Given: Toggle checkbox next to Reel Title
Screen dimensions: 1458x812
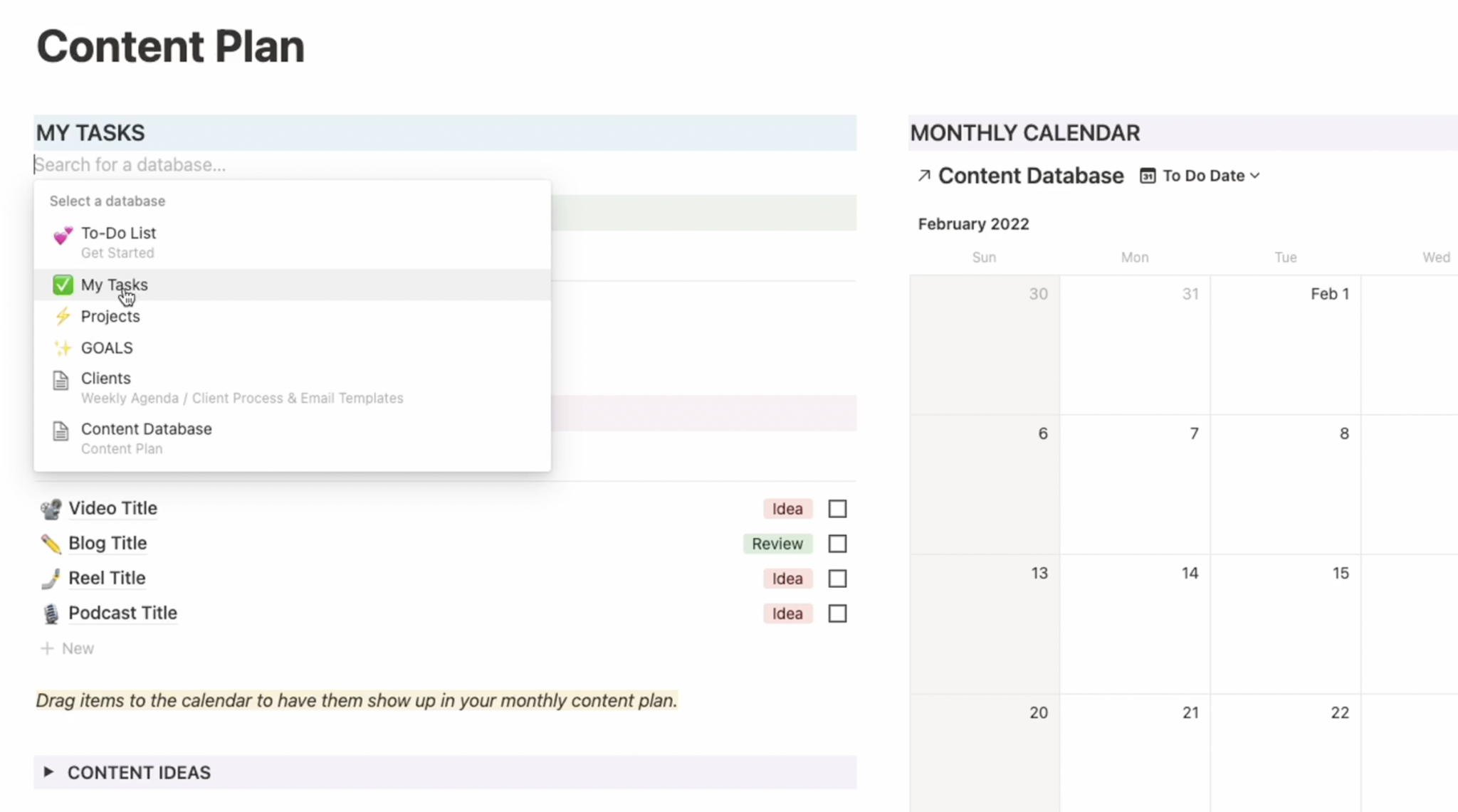Looking at the screenshot, I should 838,578.
